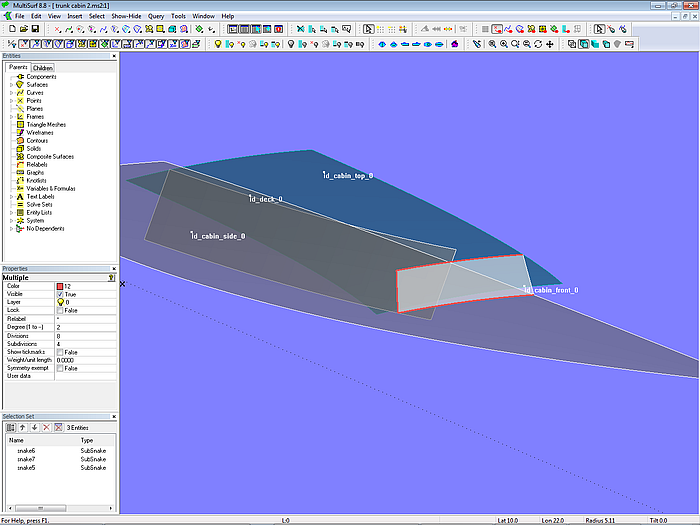Check the Show tickmarks checkbox
This screenshot has width=700, height=525.
[x=61, y=352]
